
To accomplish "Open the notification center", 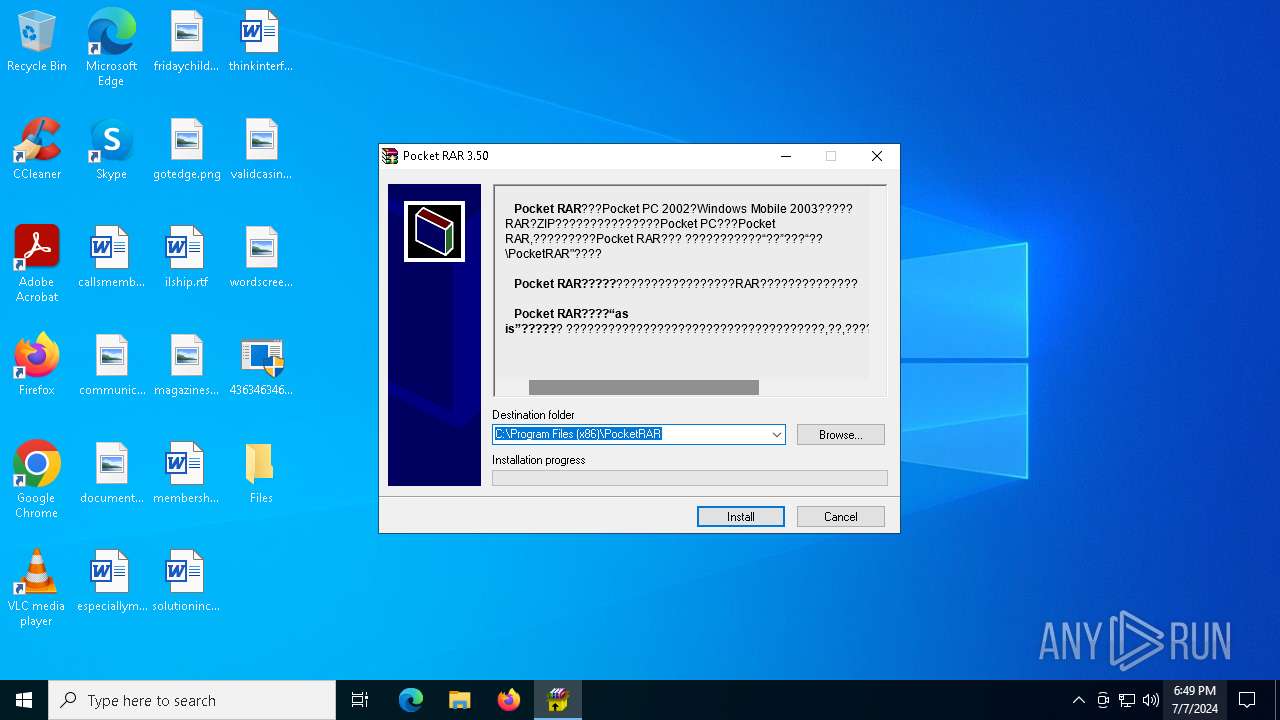I will [1247, 700].
